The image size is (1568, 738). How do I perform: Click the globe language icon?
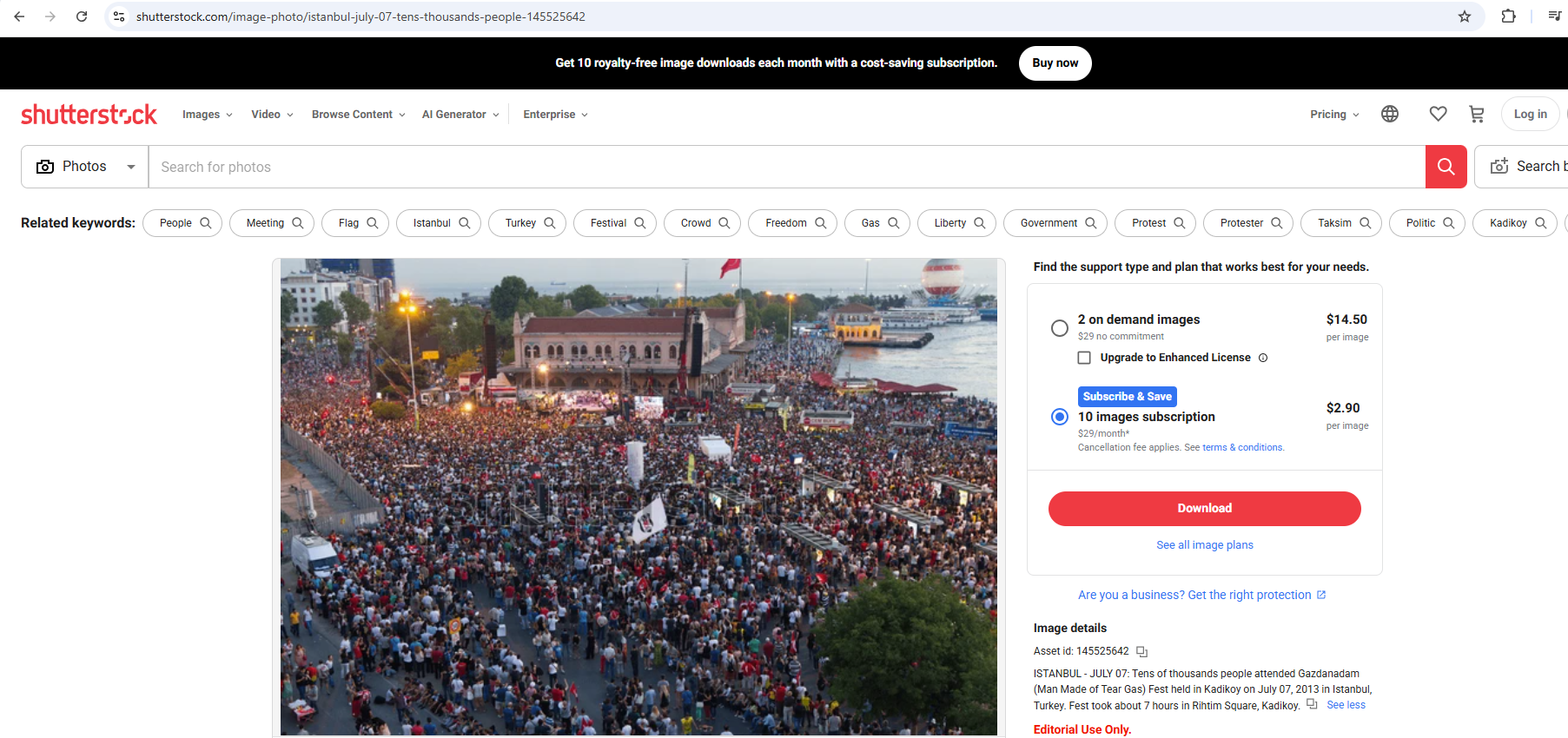[x=1390, y=114]
